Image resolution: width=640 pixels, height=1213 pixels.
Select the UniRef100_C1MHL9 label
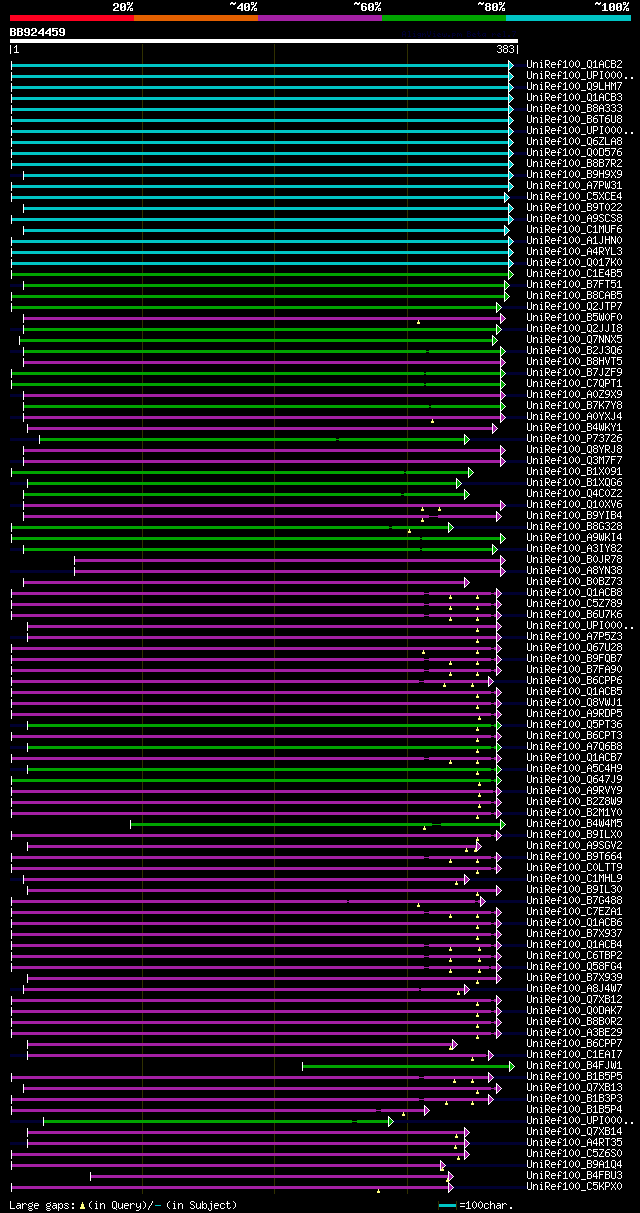tap(574, 879)
